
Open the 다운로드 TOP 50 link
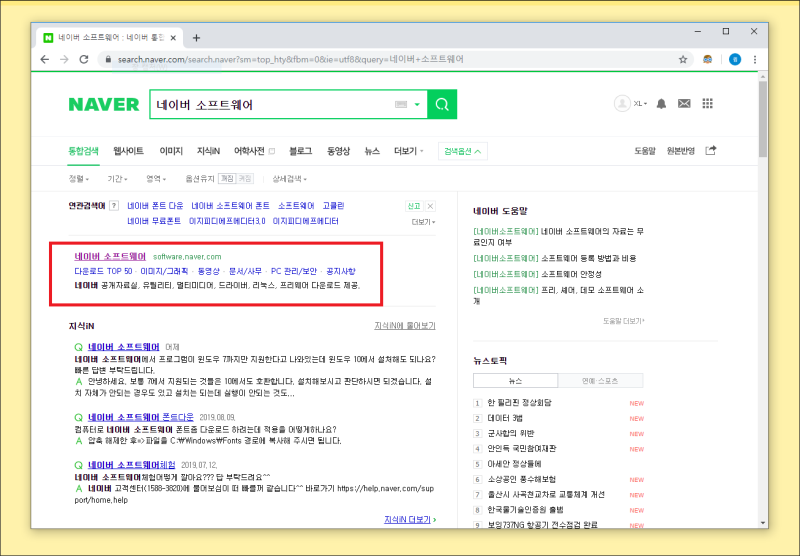pyautogui.click(x=103, y=271)
